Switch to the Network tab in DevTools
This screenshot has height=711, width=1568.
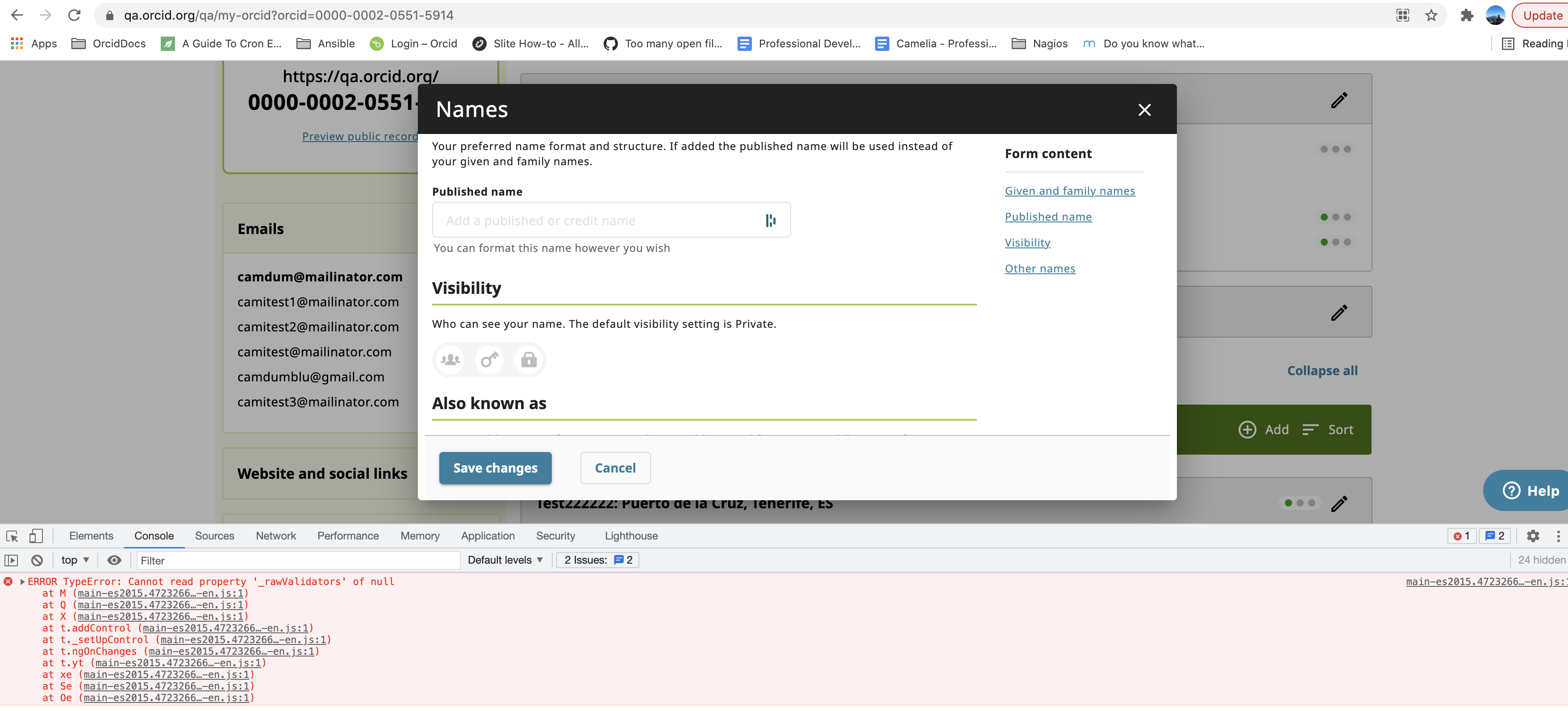coord(276,536)
